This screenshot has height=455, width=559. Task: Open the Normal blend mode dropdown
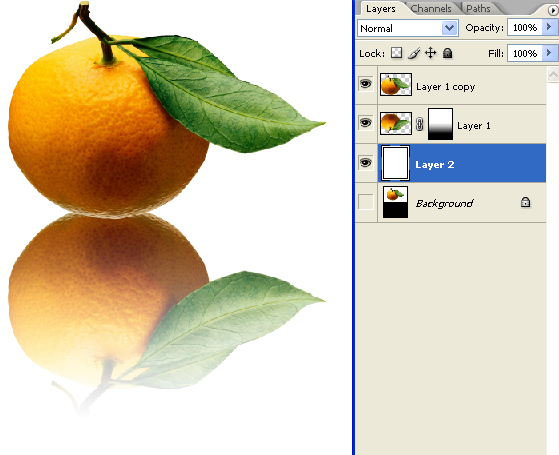pos(408,28)
